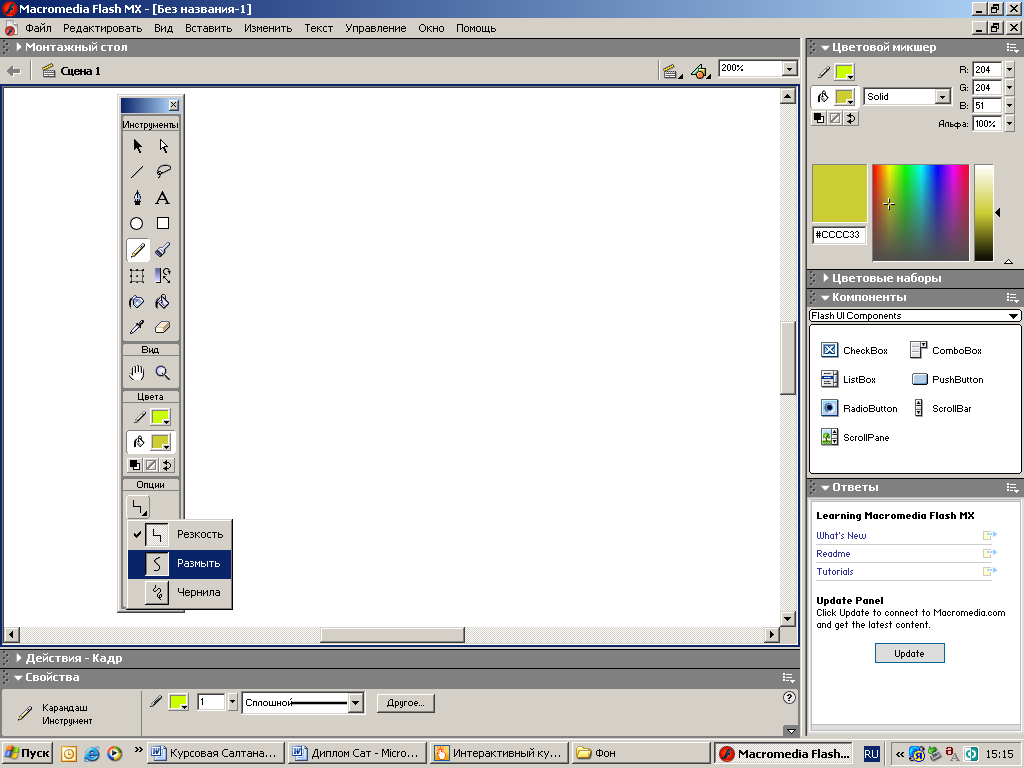Select the Rectangle tool
The height and width of the screenshot is (768, 1024).
click(163, 224)
